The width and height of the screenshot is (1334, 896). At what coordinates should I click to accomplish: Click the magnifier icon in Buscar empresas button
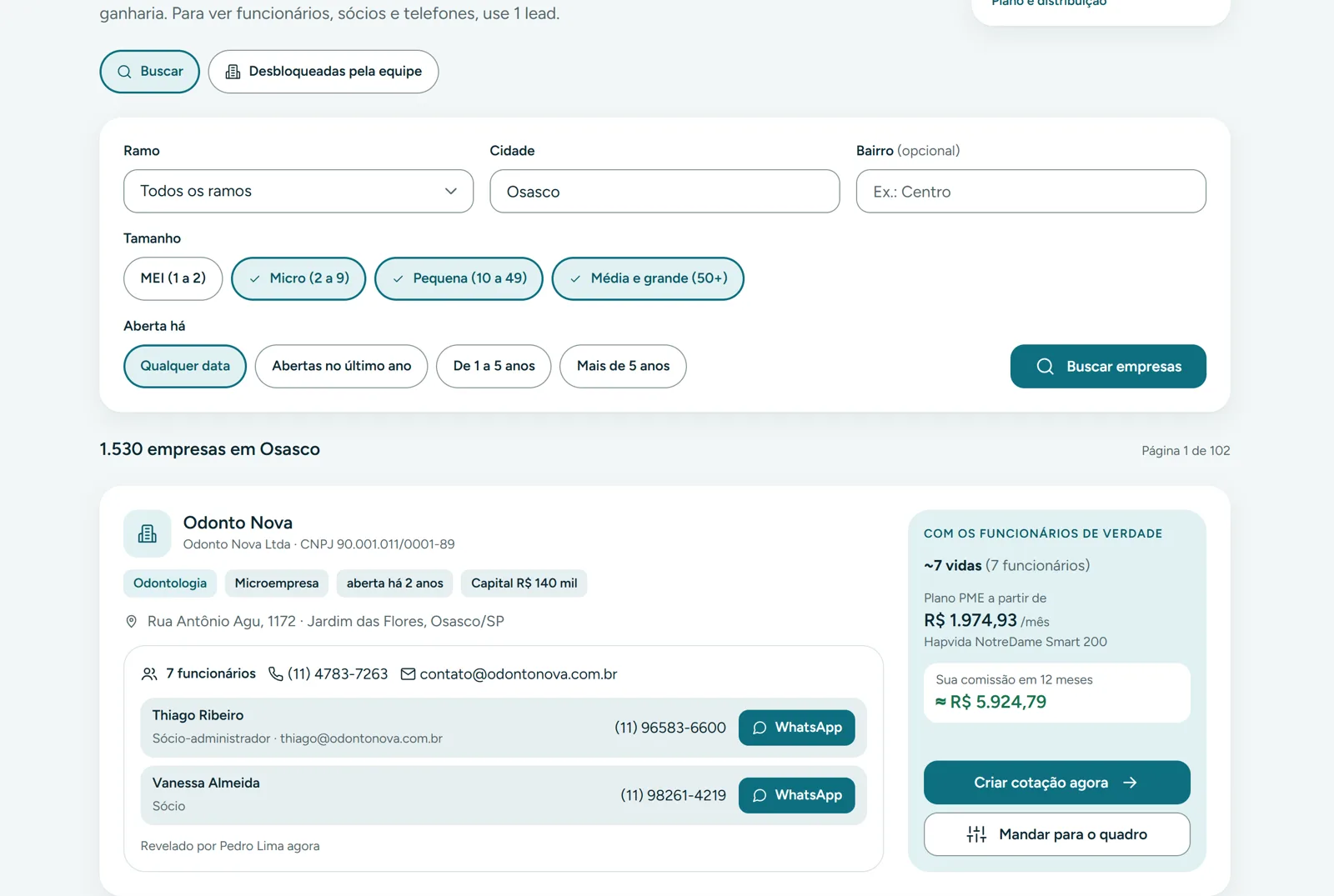[1045, 367]
